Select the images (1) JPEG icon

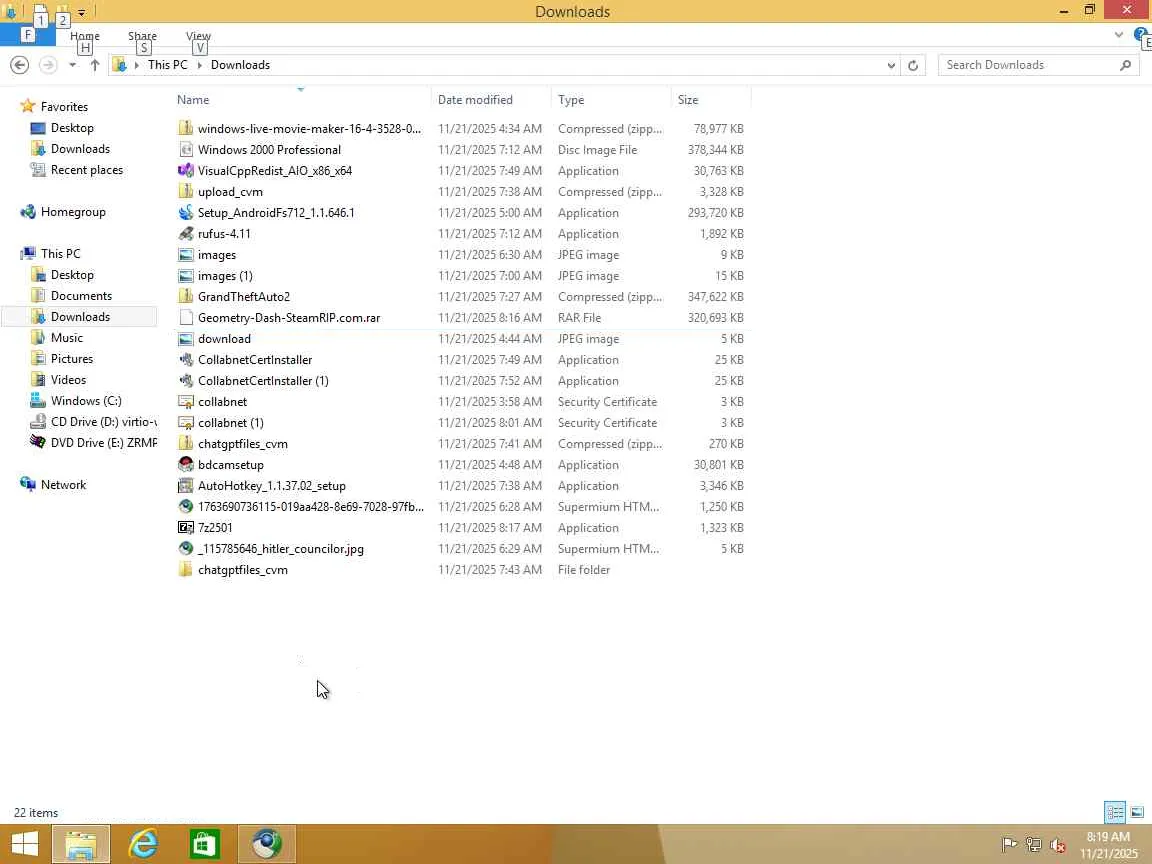186,276
